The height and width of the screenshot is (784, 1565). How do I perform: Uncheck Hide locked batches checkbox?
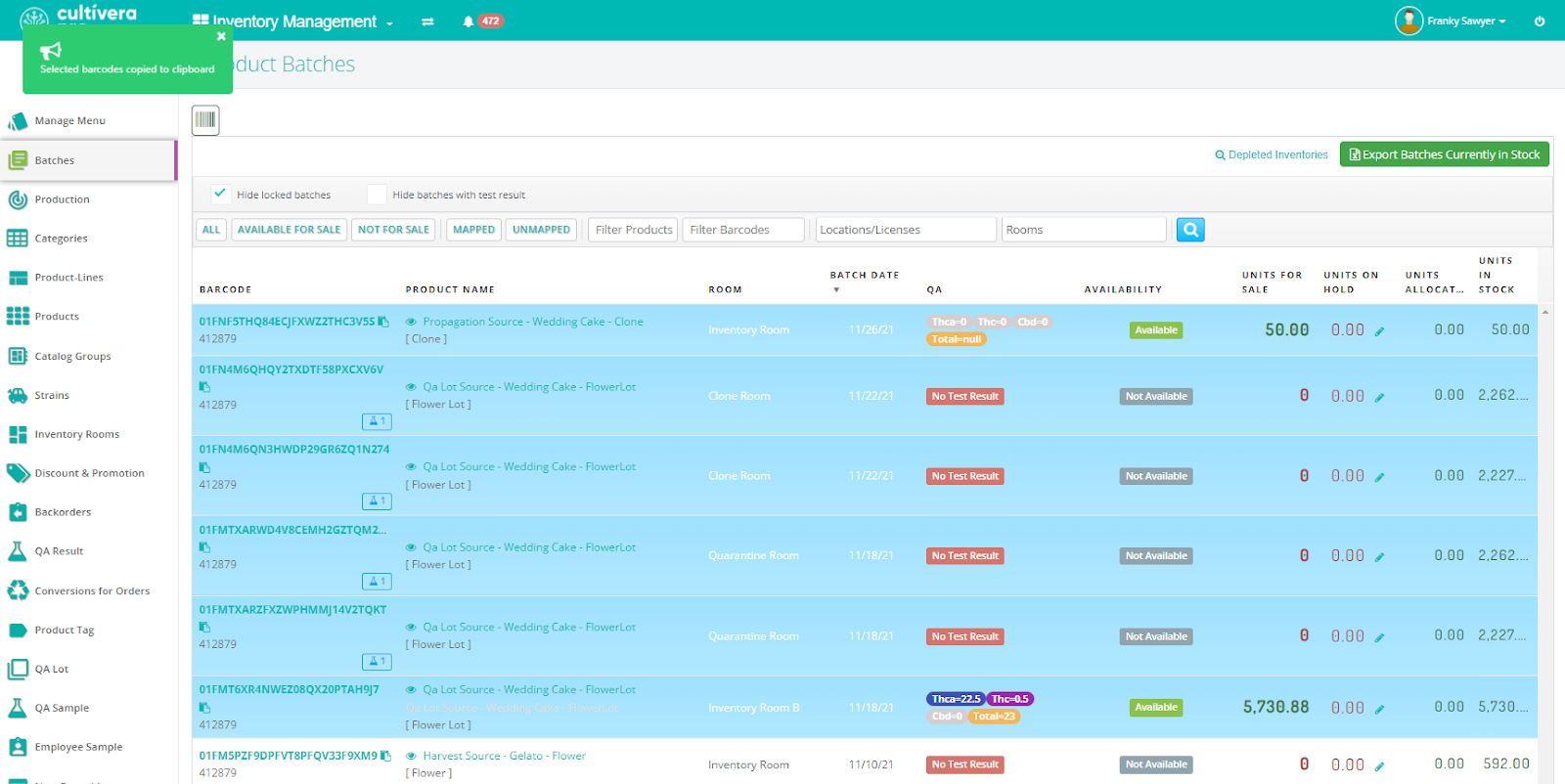(220, 194)
